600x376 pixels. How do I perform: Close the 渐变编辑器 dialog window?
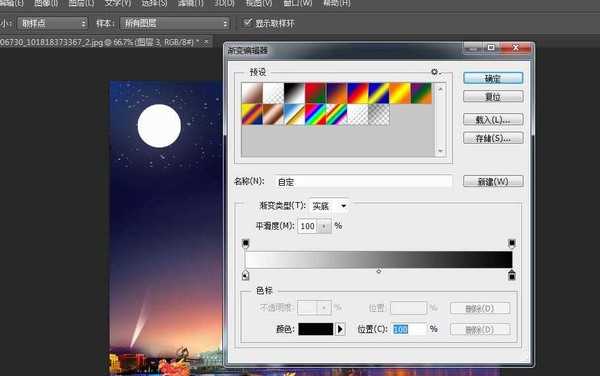click(x=516, y=47)
